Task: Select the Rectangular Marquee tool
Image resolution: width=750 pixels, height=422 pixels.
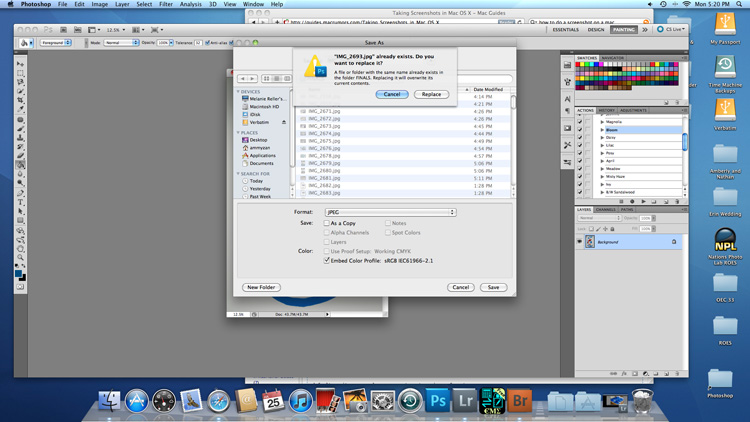Action: tap(20, 73)
